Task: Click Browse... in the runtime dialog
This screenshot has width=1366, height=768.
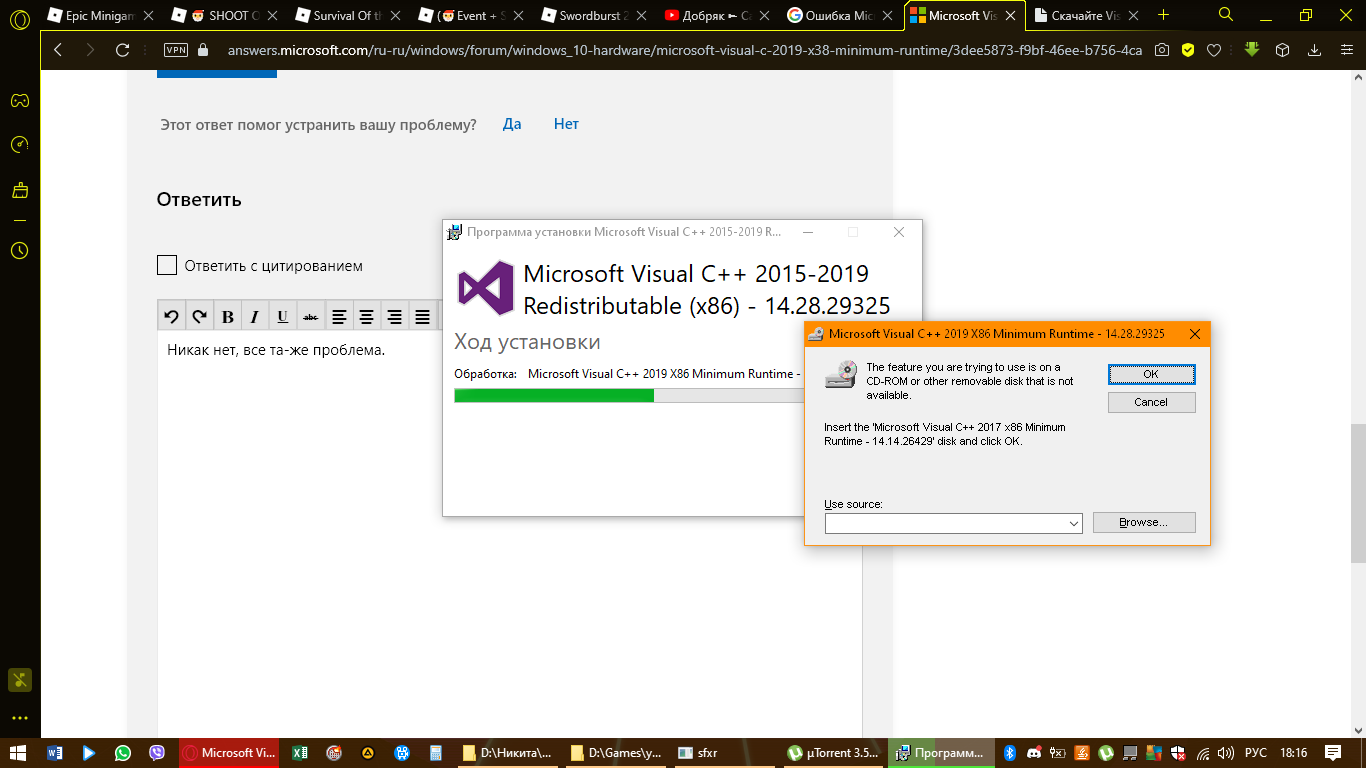Action: (x=1144, y=523)
